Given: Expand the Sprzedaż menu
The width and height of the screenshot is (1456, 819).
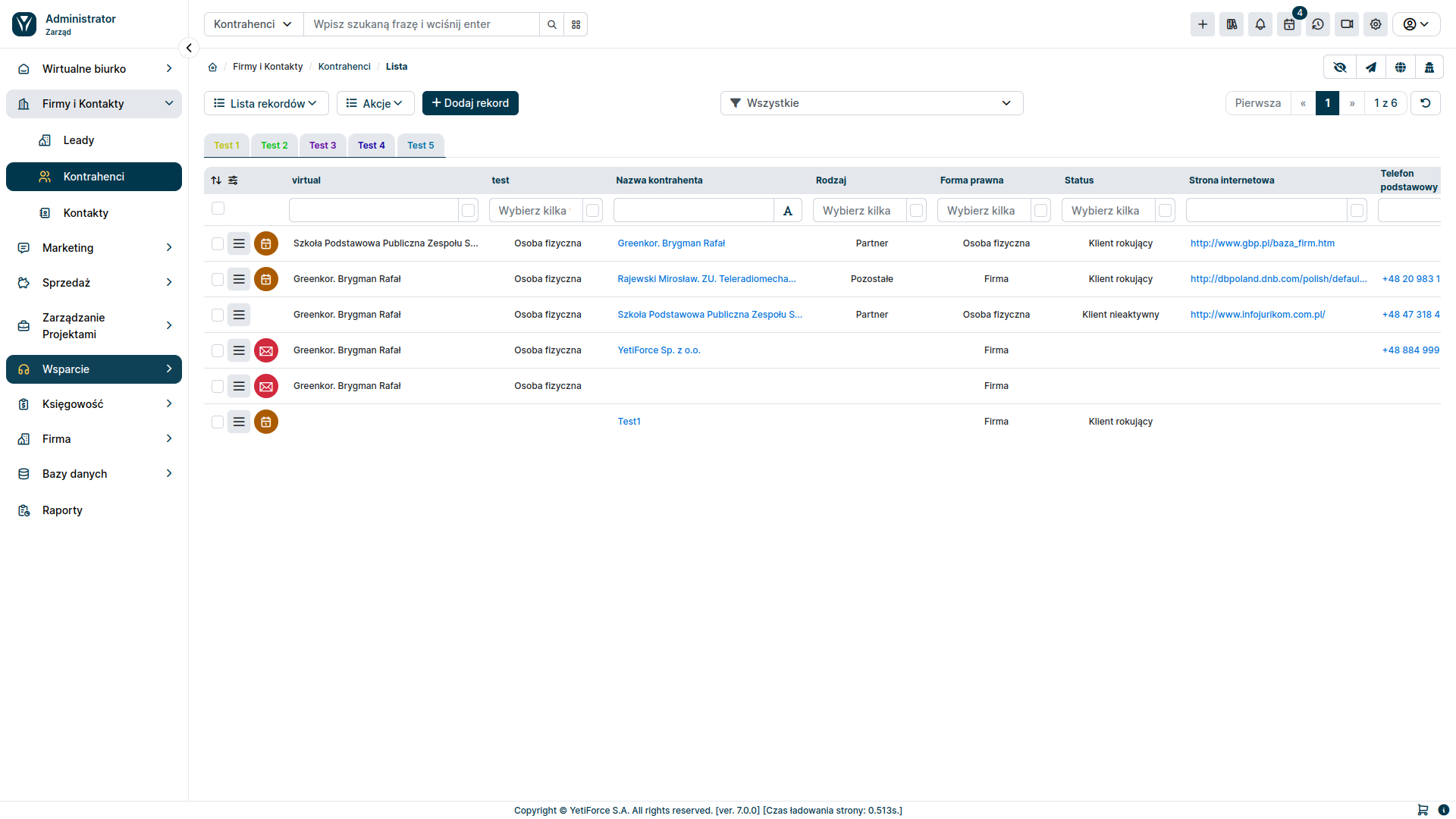Looking at the screenshot, I should pos(94,283).
